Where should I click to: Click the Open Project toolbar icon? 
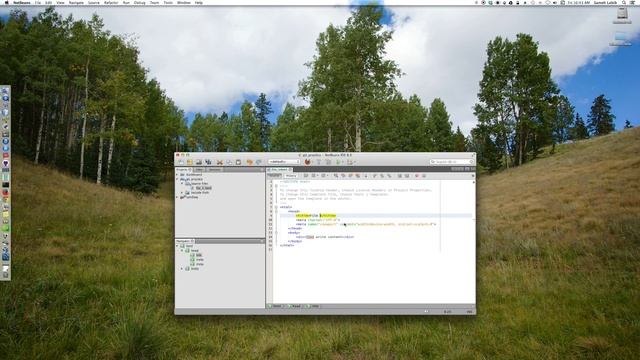[x=199, y=162]
